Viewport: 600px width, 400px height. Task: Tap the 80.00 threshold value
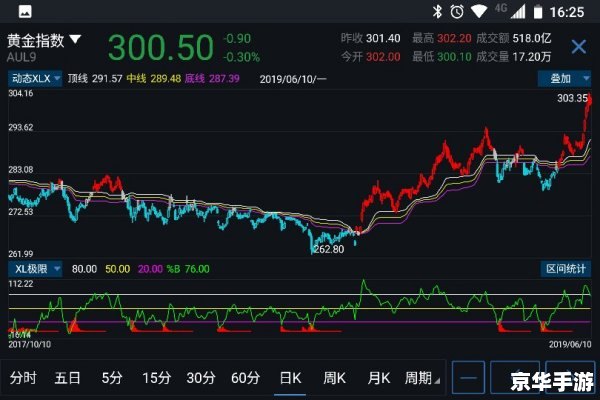(84, 269)
